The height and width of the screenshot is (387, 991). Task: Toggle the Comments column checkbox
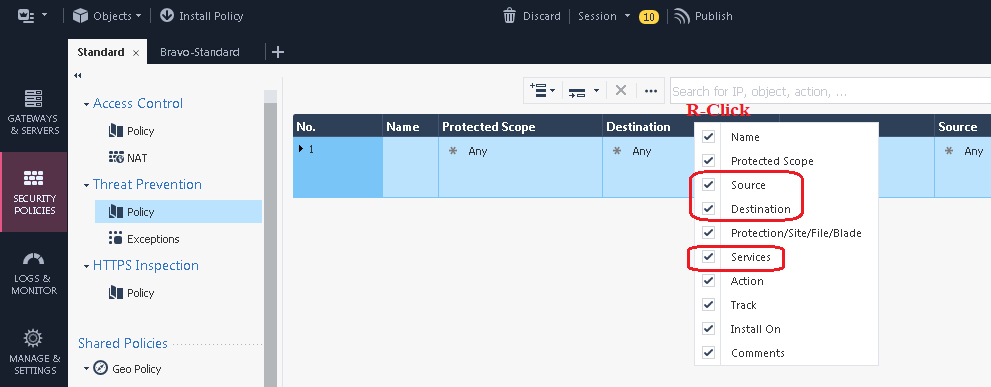pos(708,353)
